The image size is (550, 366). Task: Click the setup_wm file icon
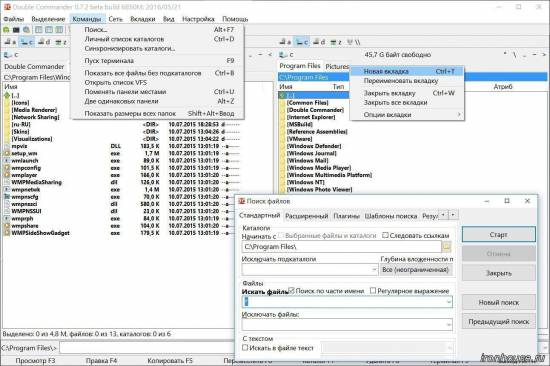tap(6, 153)
